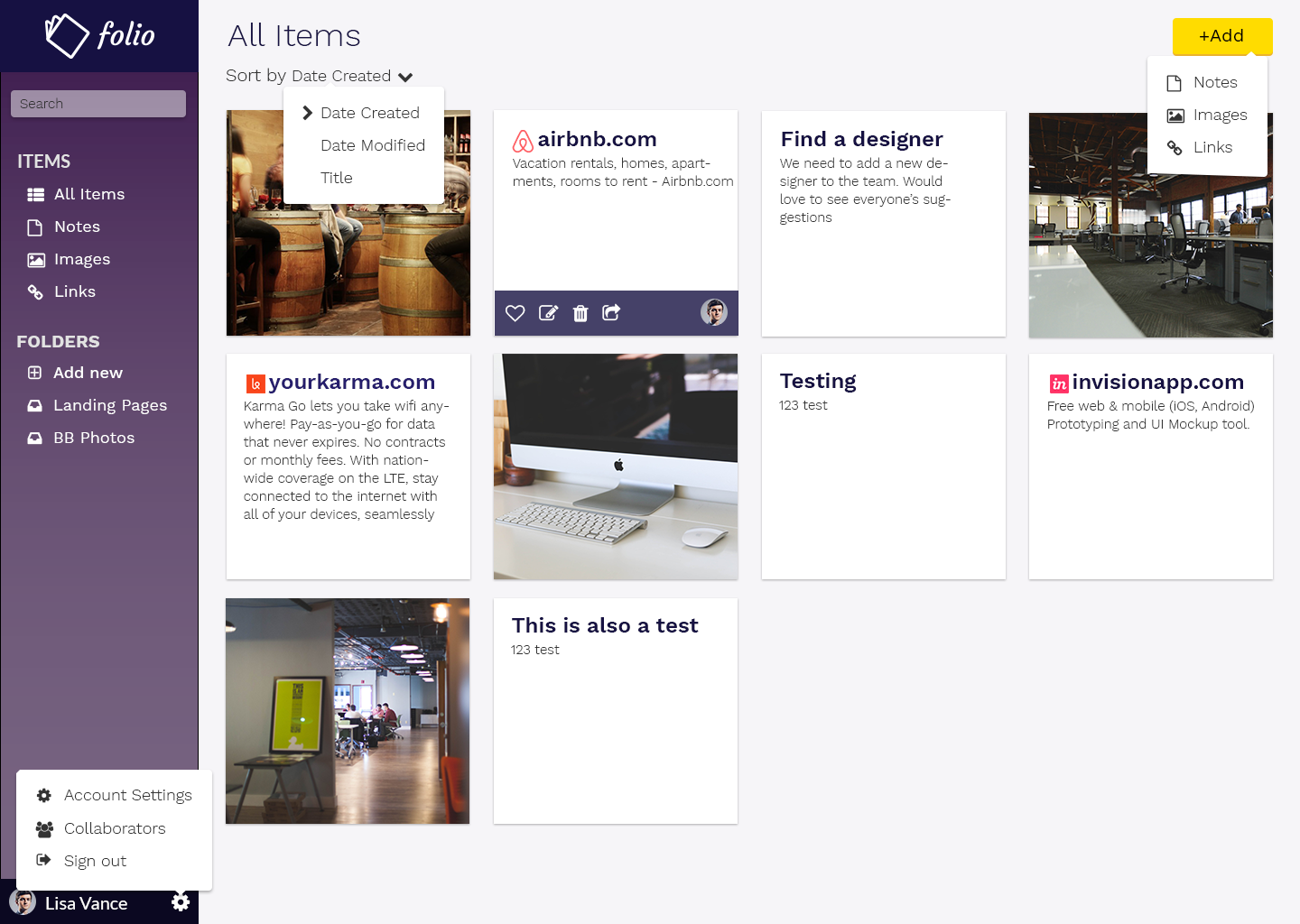Click the share icon on airbnb card
This screenshot has height=924, width=1300.
coord(611,312)
